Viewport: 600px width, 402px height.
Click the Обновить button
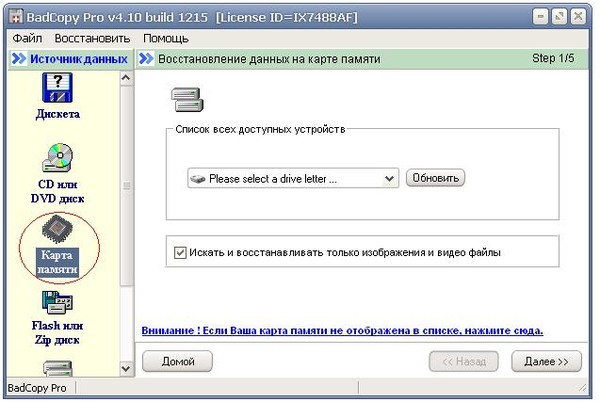pyautogui.click(x=435, y=178)
